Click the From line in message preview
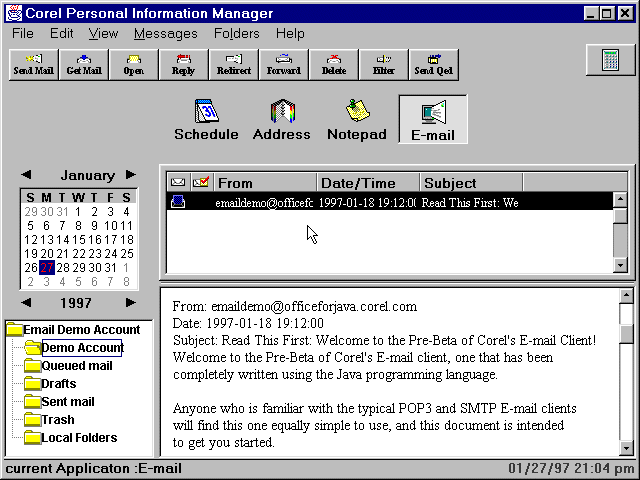640x480 pixels. pyautogui.click(x=295, y=307)
